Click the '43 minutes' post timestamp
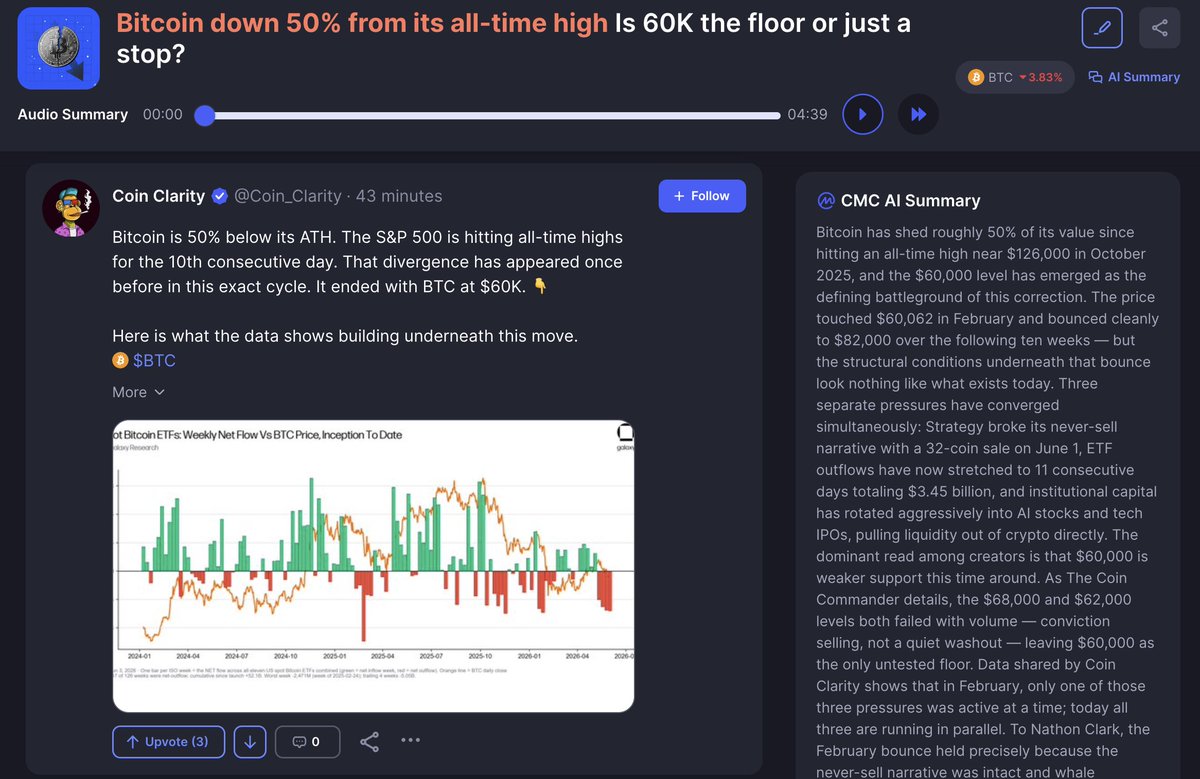 399,196
